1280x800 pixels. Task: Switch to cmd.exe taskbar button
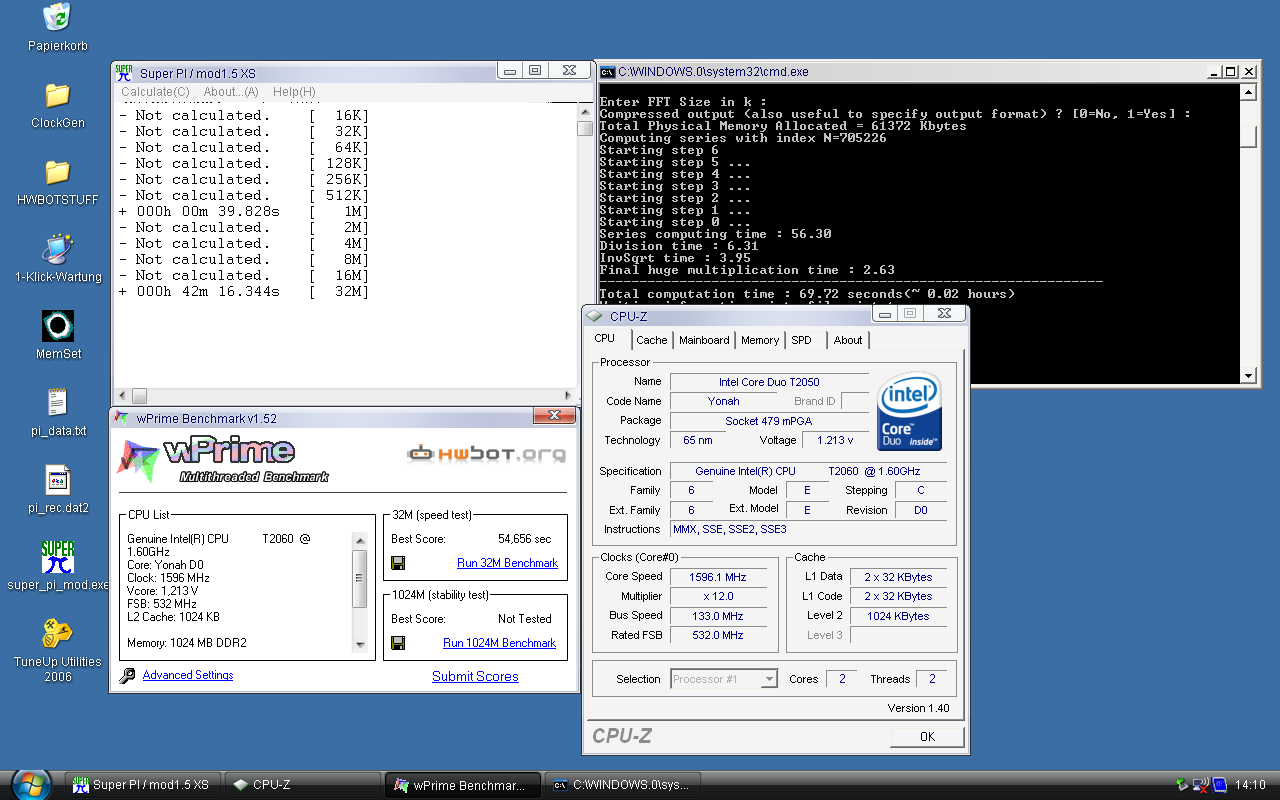pos(622,785)
